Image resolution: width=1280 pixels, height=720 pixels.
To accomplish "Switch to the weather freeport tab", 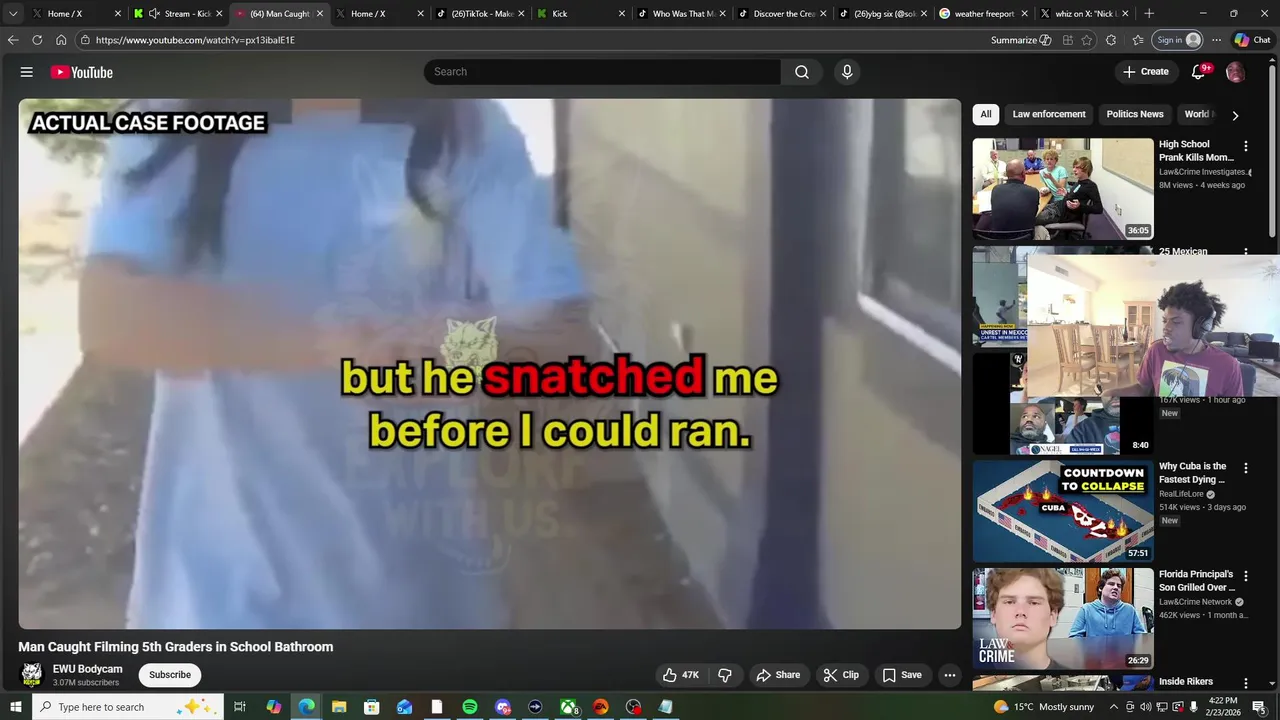I will [x=984, y=14].
